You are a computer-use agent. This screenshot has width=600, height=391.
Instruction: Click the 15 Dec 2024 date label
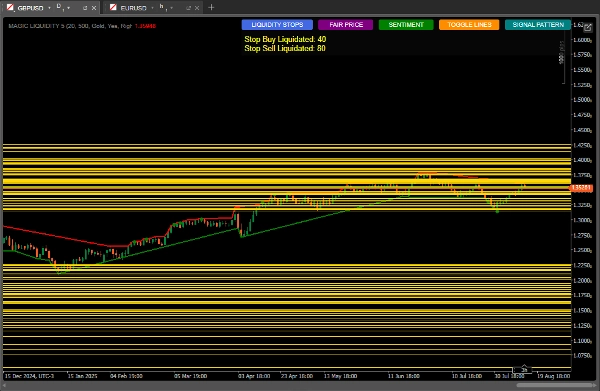pos(29,376)
